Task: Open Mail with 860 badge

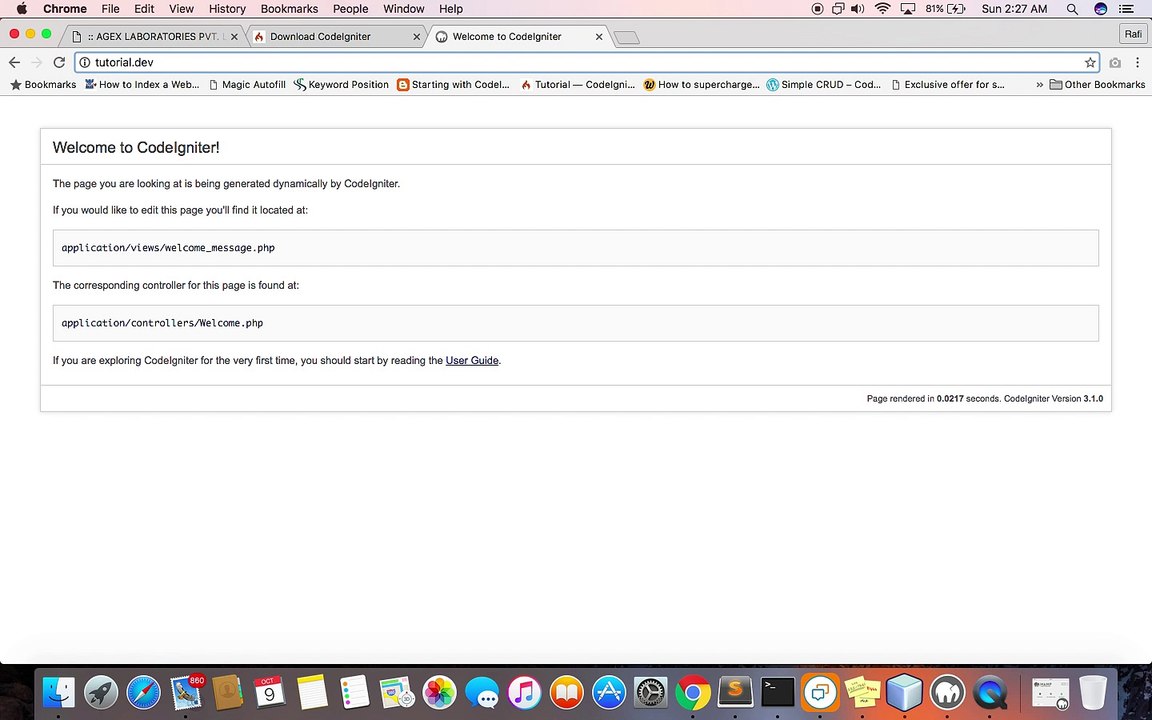Action: click(187, 692)
